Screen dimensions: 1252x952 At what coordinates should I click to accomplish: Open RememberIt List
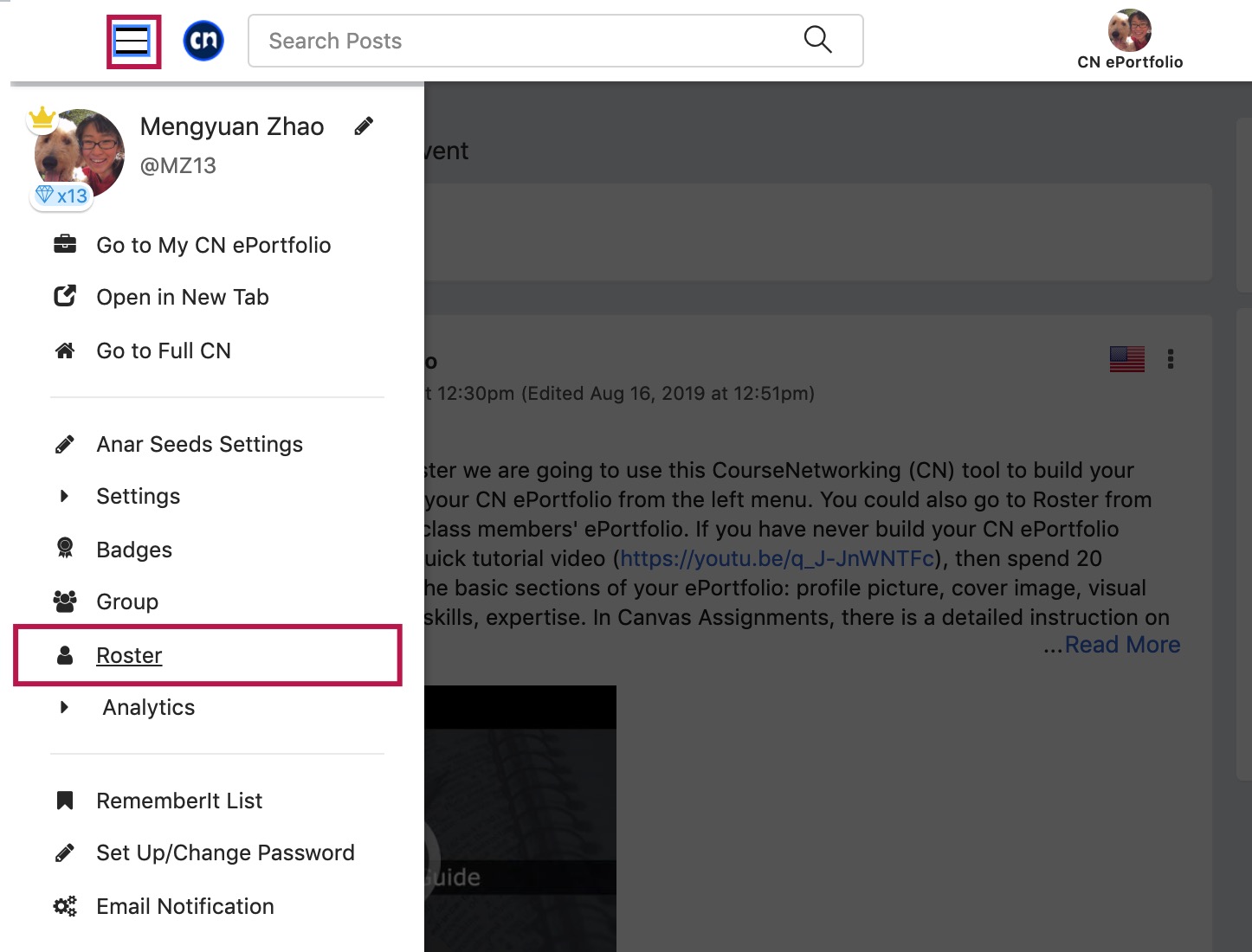(x=179, y=801)
